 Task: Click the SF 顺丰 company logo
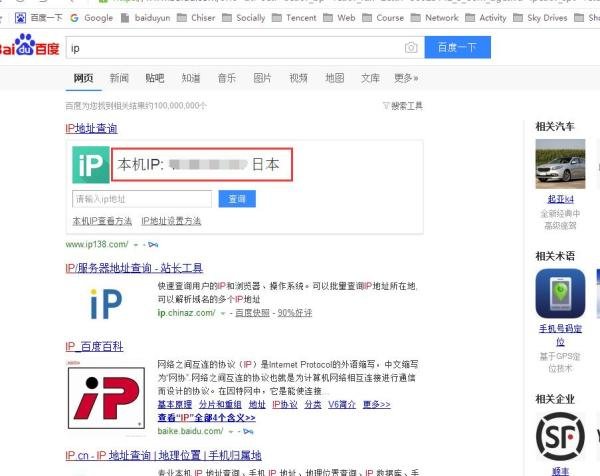tap(560, 437)
